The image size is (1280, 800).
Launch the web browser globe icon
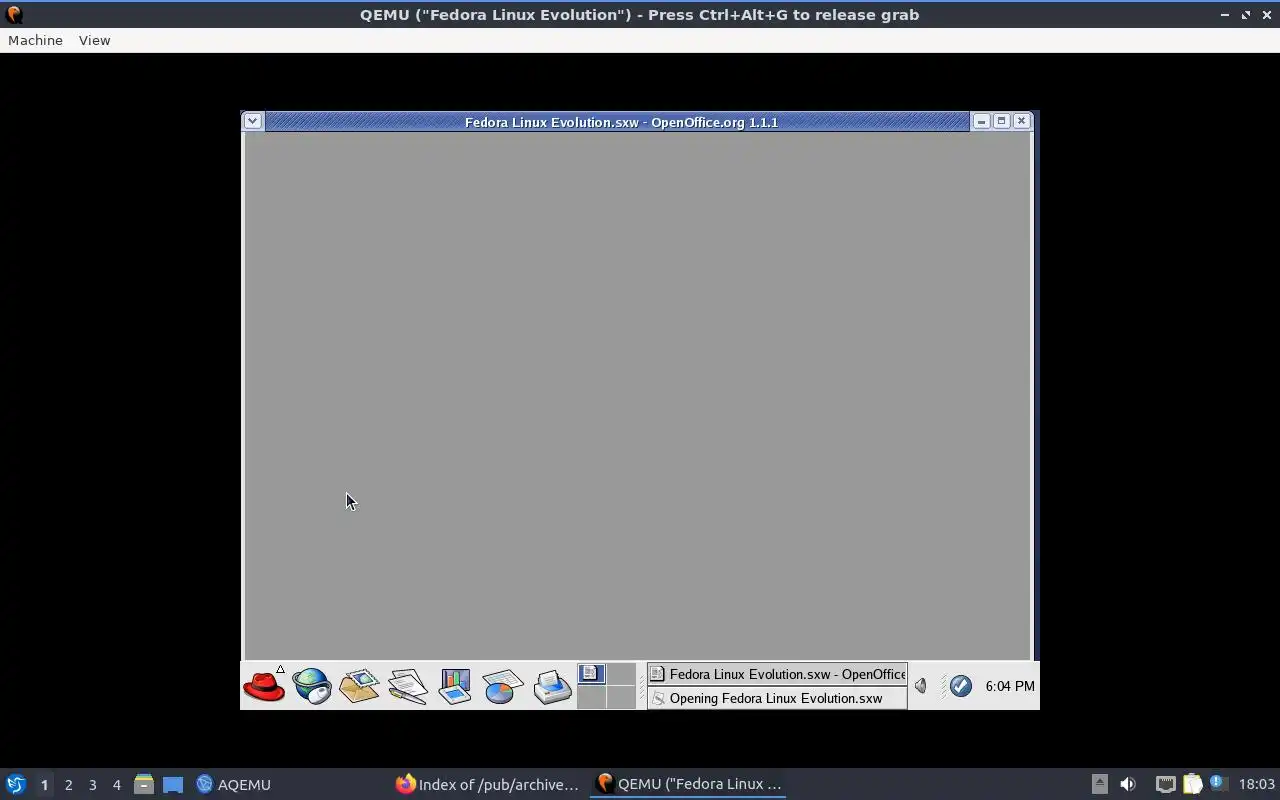[x=312, y=686]
